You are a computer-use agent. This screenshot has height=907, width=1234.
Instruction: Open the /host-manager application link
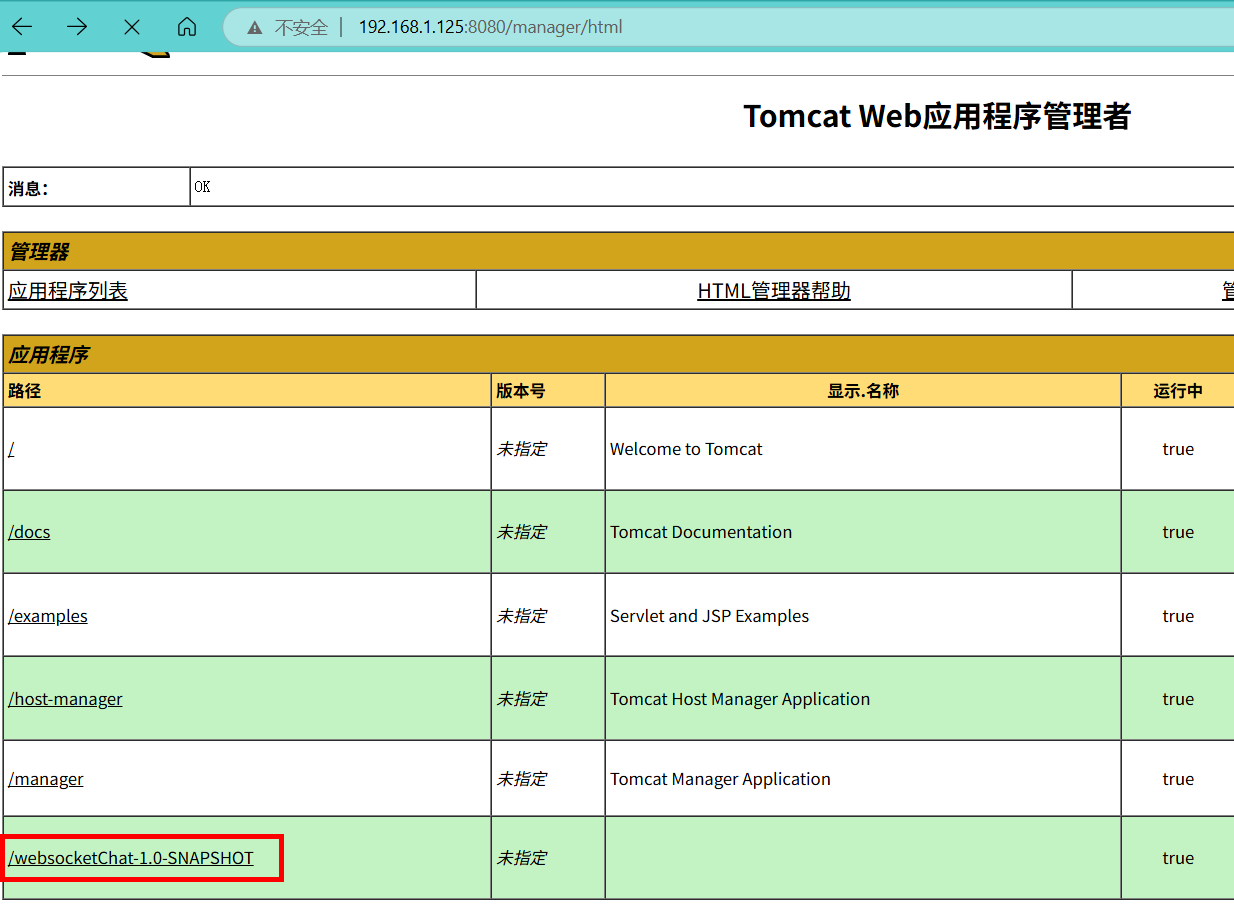tap(65, 699)
